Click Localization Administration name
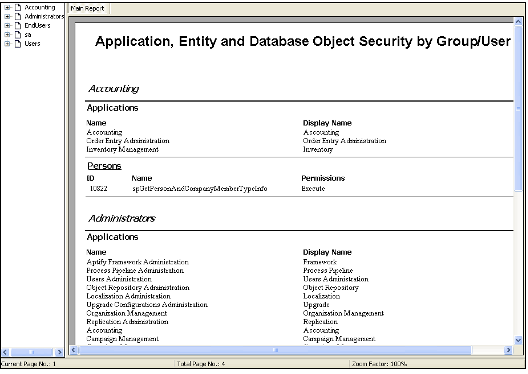Image resolution: width=528 pixels, height=374 pixels. pyautogui.click(x=128, y=296)
